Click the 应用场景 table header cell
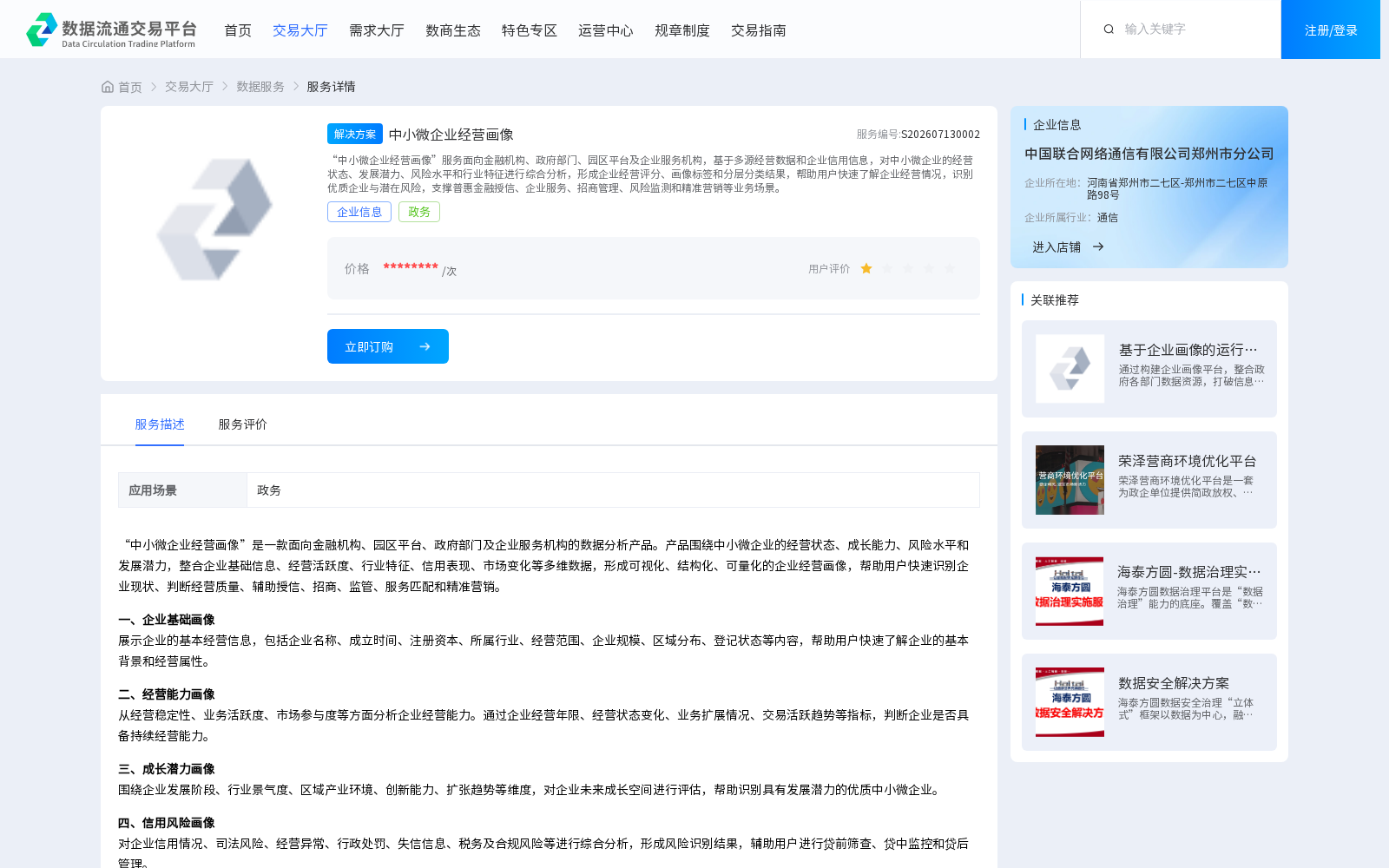The width and height of the screenshot is (1389, 868). point(183,490)
